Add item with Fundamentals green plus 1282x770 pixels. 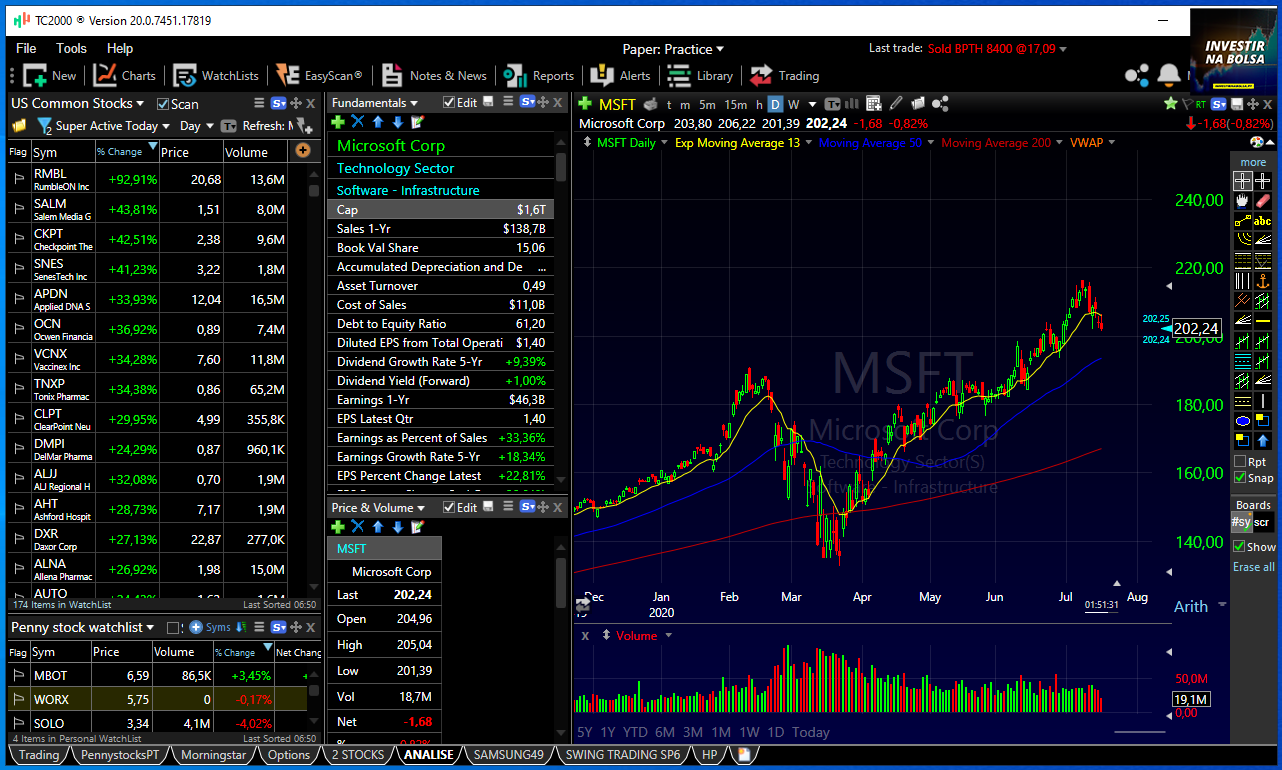point(338,122)
